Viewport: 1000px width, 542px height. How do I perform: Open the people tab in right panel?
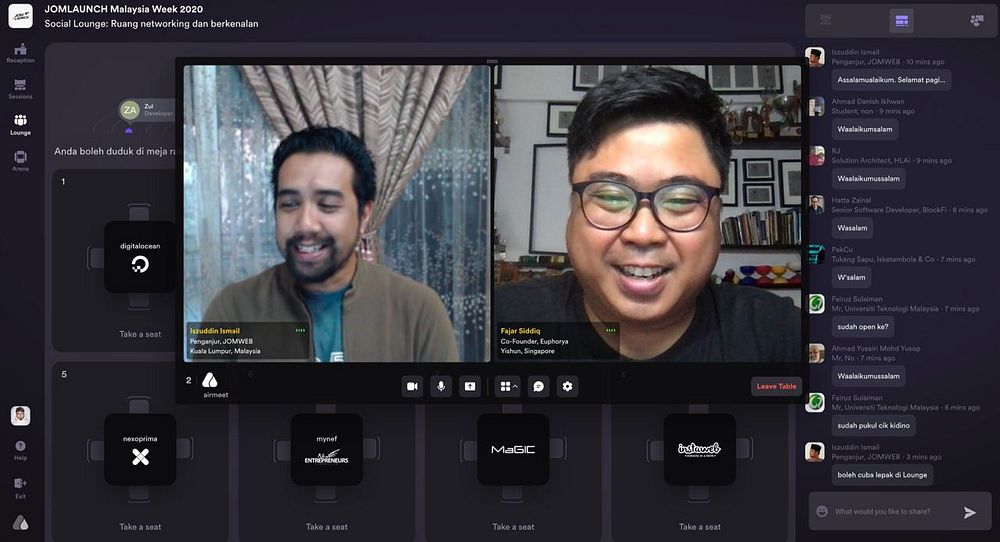point(976,20)
